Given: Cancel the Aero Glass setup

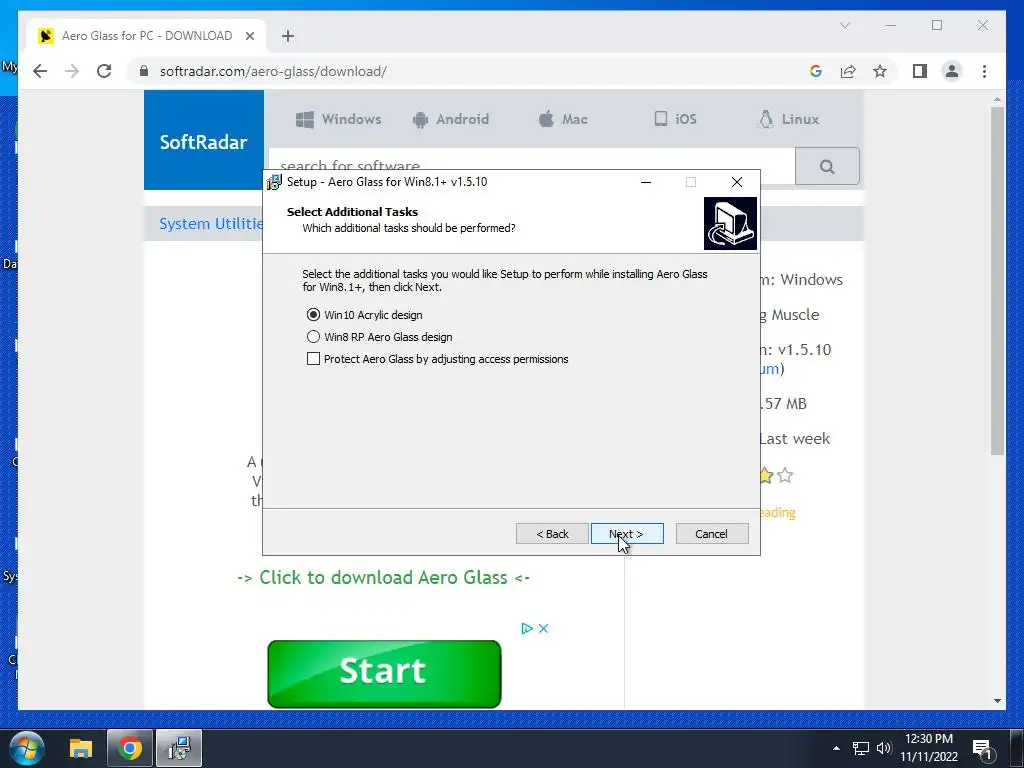Looking at the screenshot, I should (x=712, y=534).
